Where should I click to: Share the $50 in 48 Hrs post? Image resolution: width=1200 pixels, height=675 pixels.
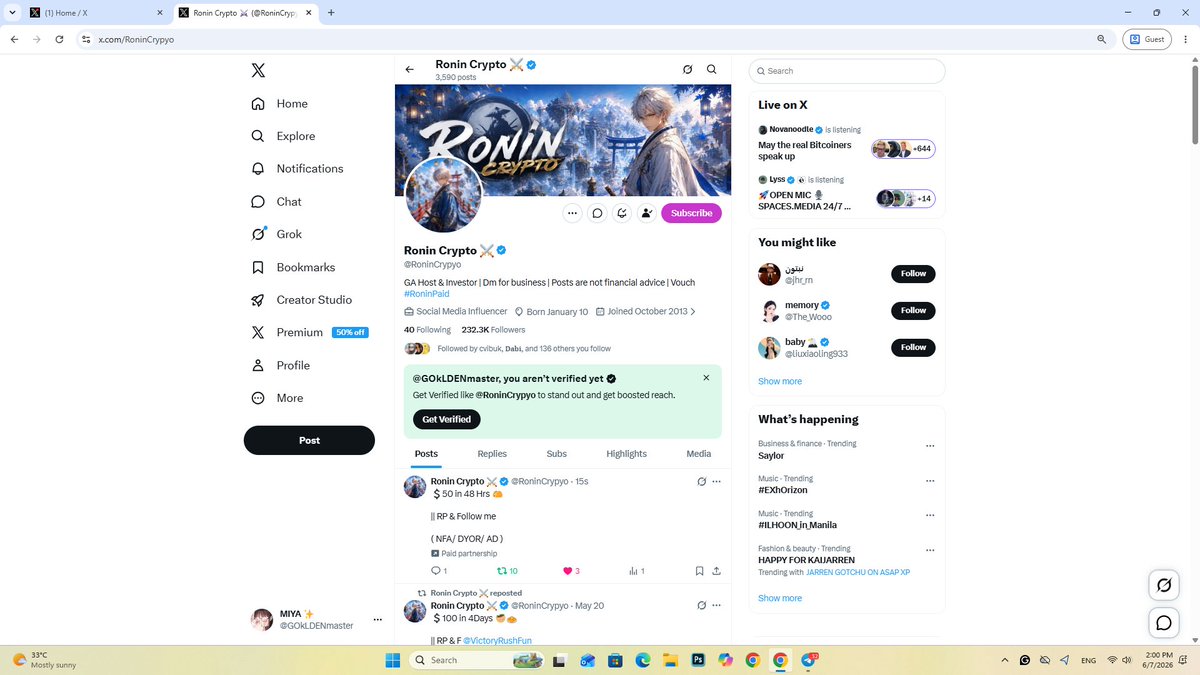[x=716, y=571]
